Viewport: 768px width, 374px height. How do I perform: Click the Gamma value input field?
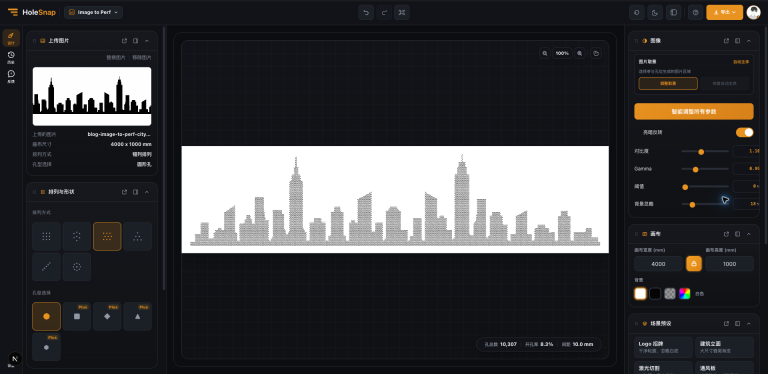[x=747, y=169]
